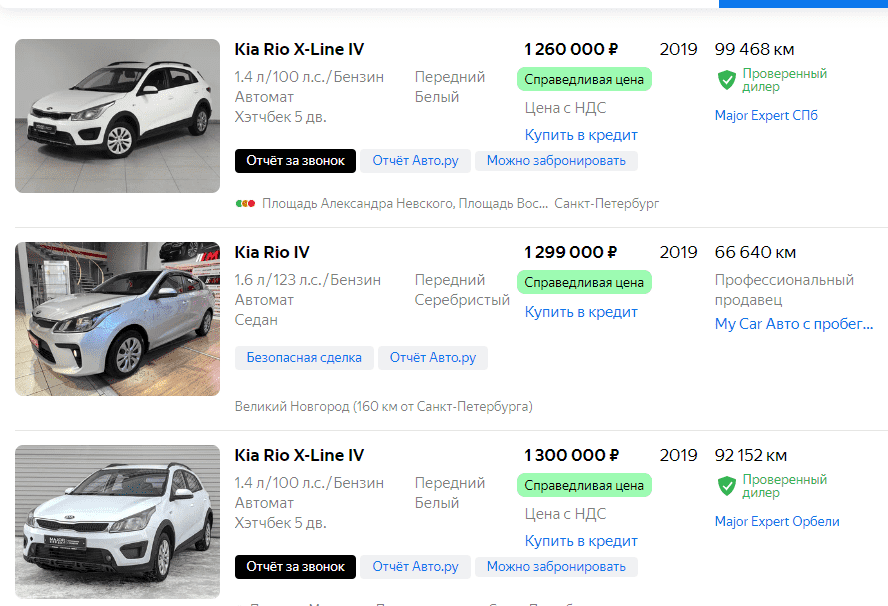This screenshot has height=606, width=888.
Task: Open the Major Expert СПб dealer link
Action: tap(766, 116)
